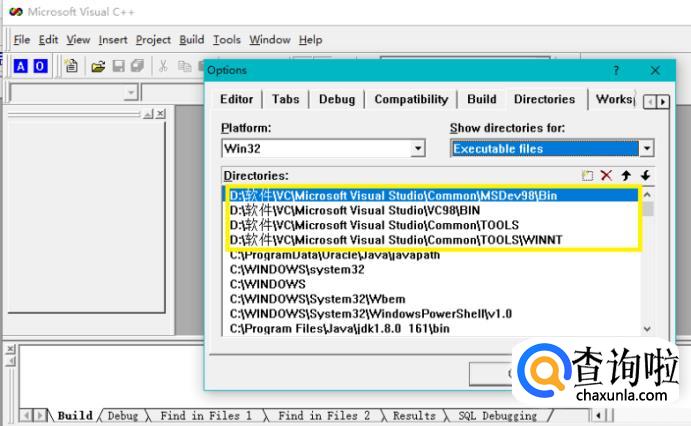This screenshot has width=691, height=426.
Task: Click the blue A toolbar icon
Action: 20,66
